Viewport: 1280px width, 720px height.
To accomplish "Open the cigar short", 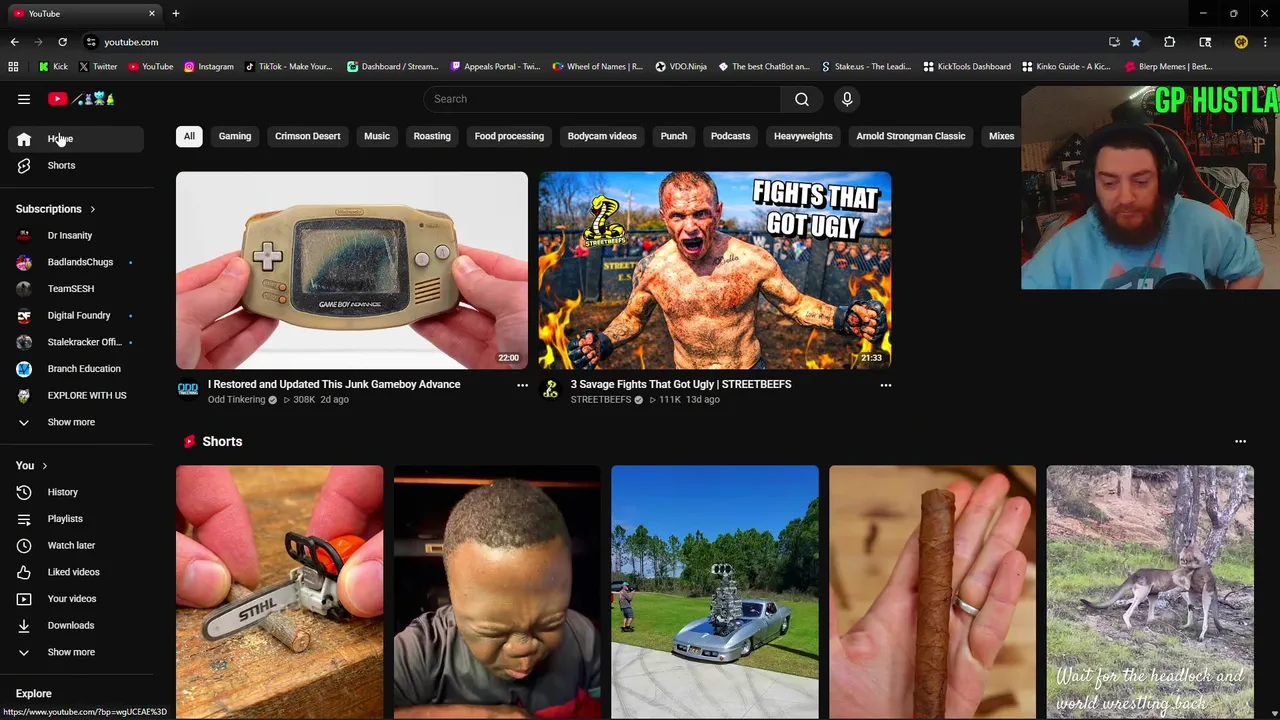I will coord(932,592).
